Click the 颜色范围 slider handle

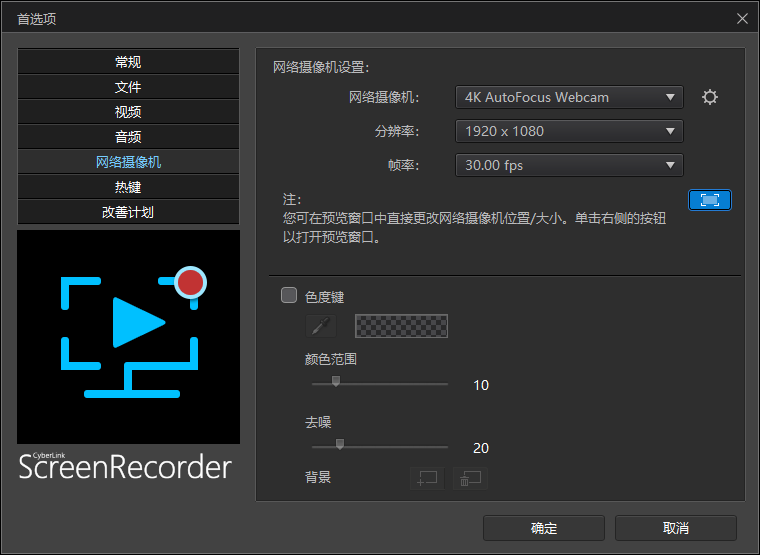click(335, 381)
